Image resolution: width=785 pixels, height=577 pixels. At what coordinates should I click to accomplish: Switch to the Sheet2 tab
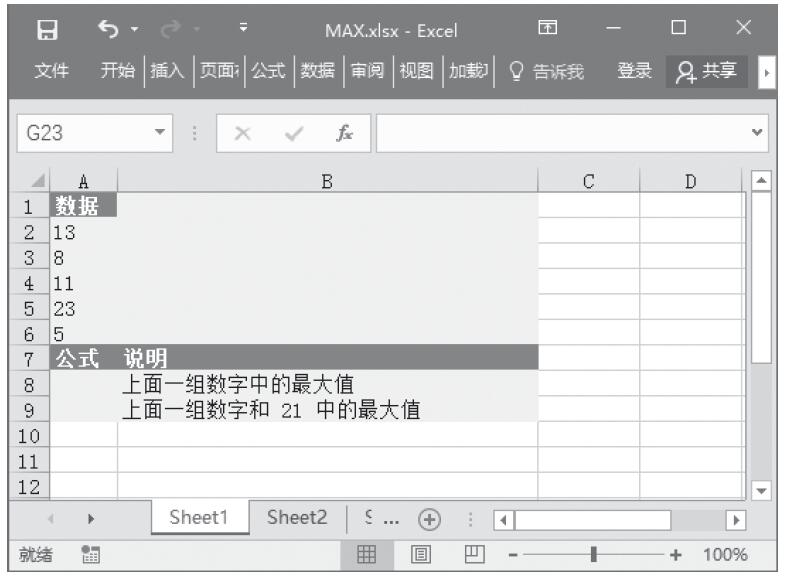(297, 518)
